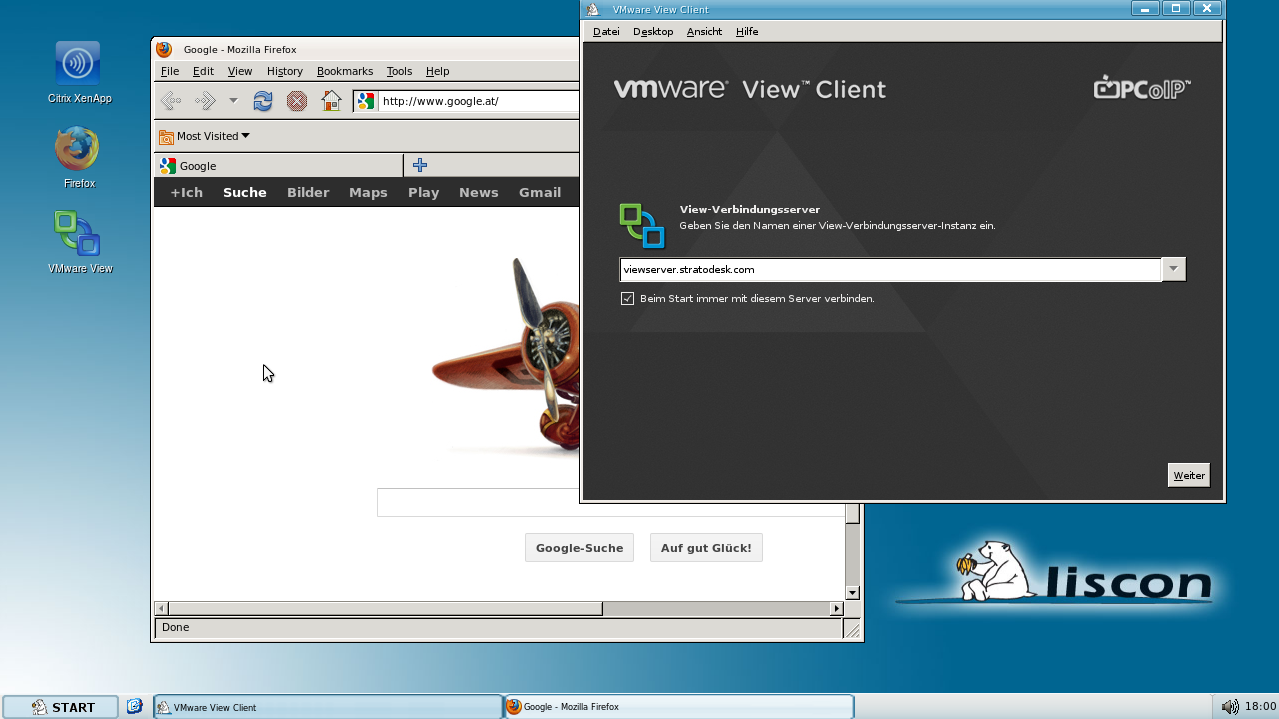Click the Firefox horizontal scrollbar thumb
This screenshot has height=719, width=1279.
pyautogui.click(x=385, y=608)
